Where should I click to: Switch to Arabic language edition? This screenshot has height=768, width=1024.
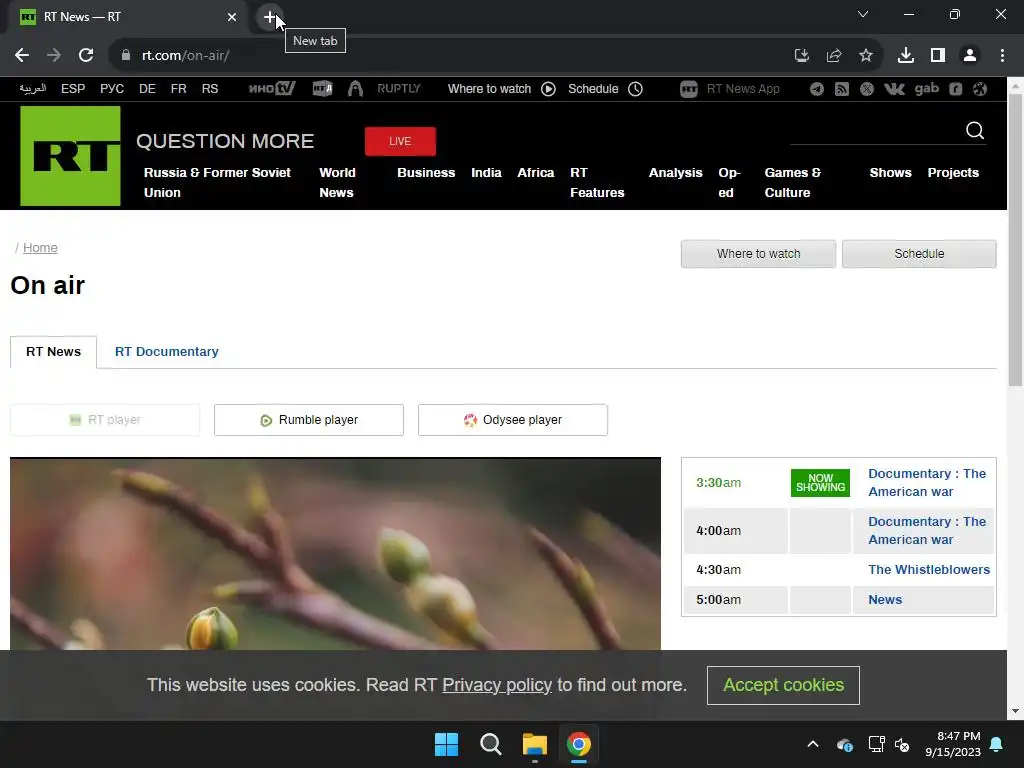(33, 89)
